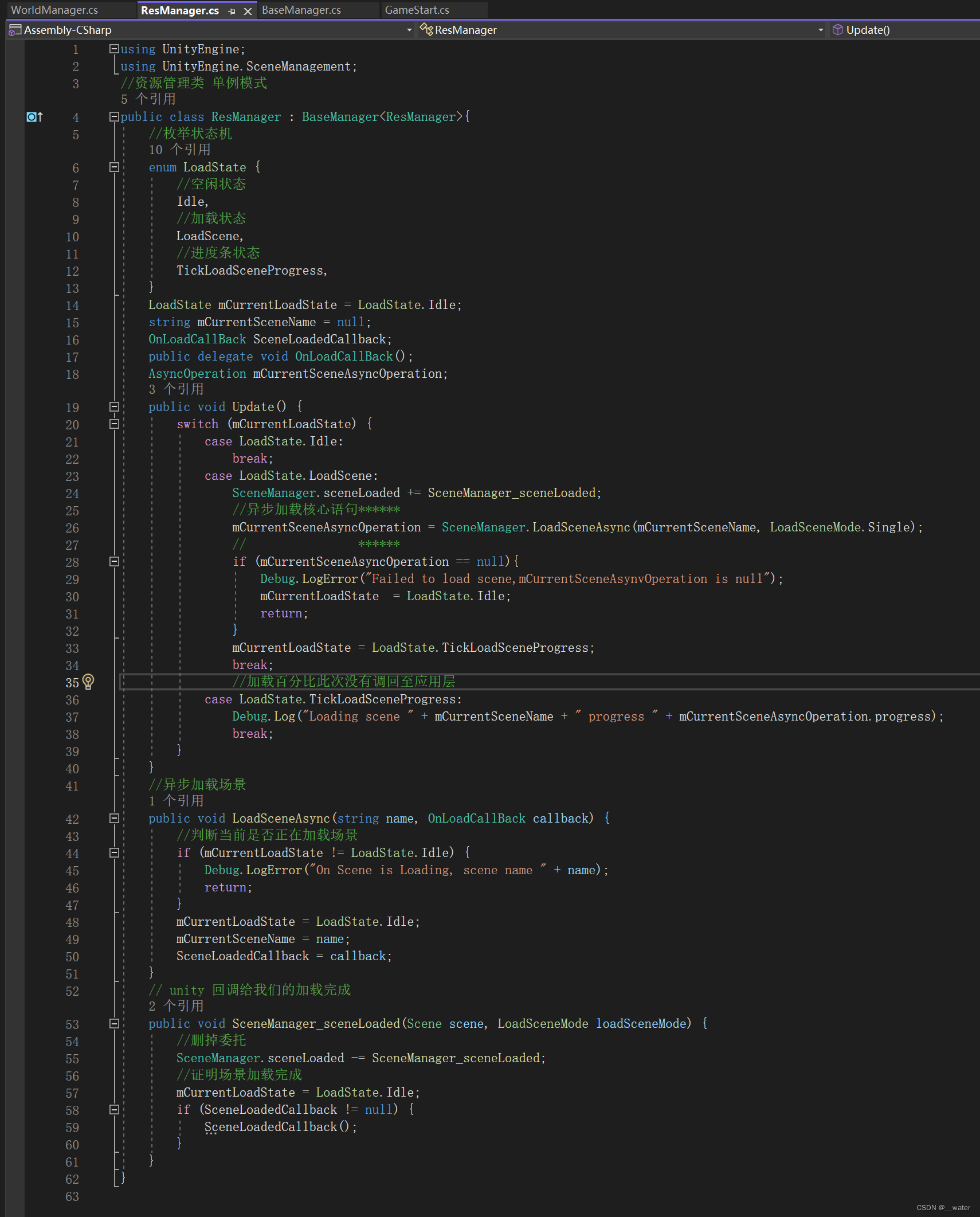
Task: Open the ResManager type dropdown in the navigation bar
Action: pos(821,30)
